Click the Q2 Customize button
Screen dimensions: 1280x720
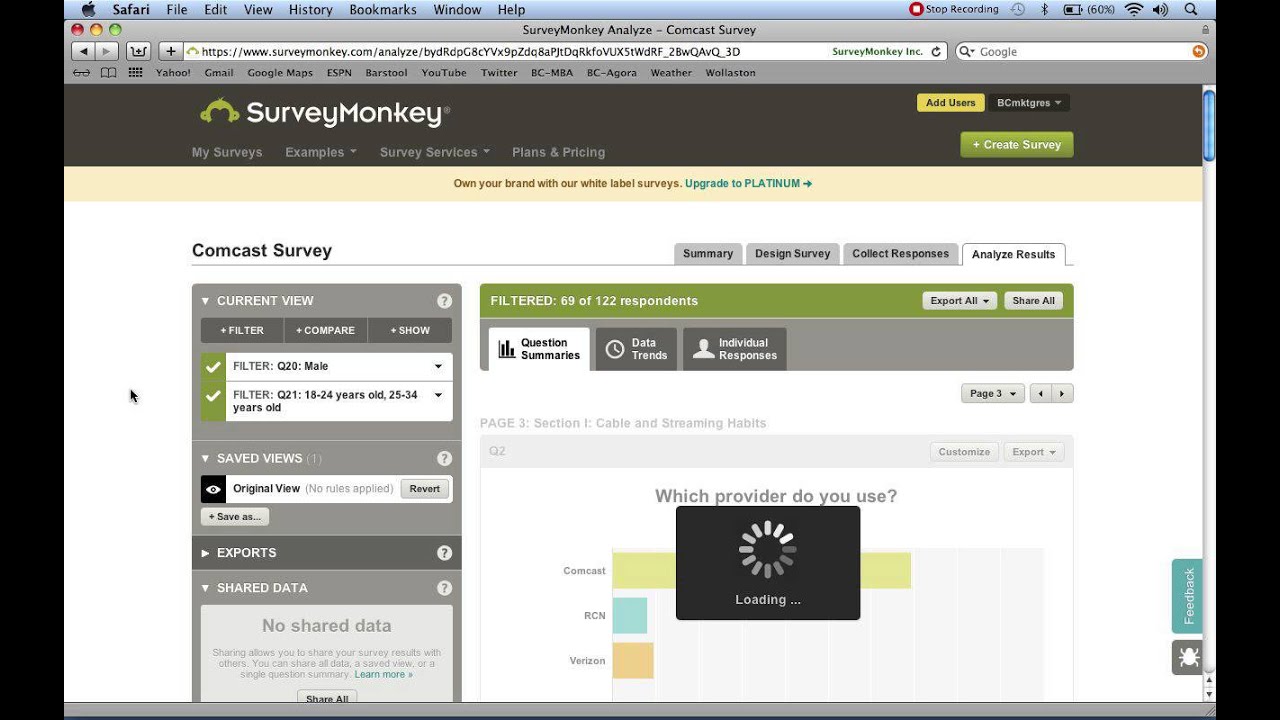(964, 452)
